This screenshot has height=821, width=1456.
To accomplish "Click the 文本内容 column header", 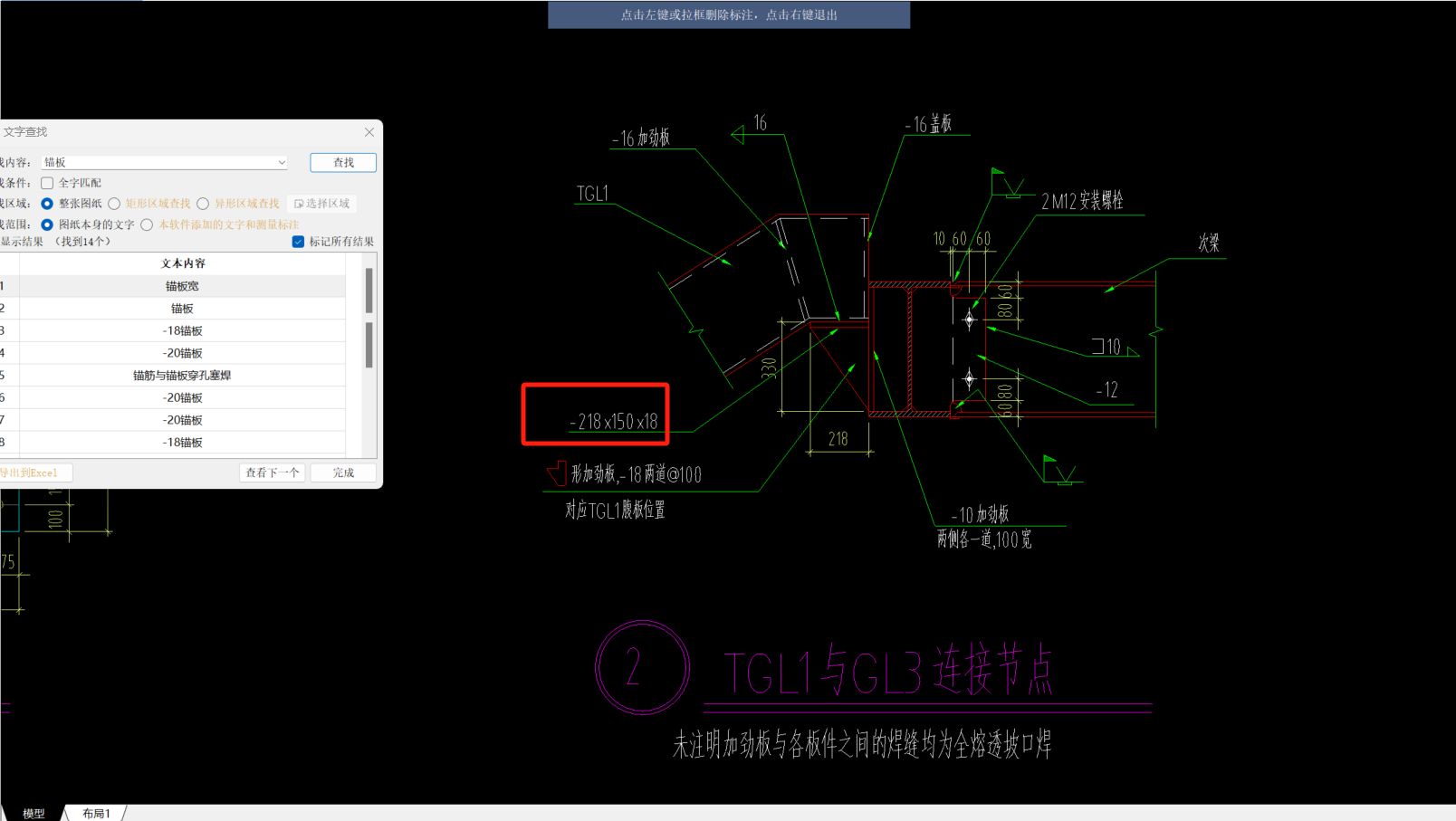I will (183, 263).
